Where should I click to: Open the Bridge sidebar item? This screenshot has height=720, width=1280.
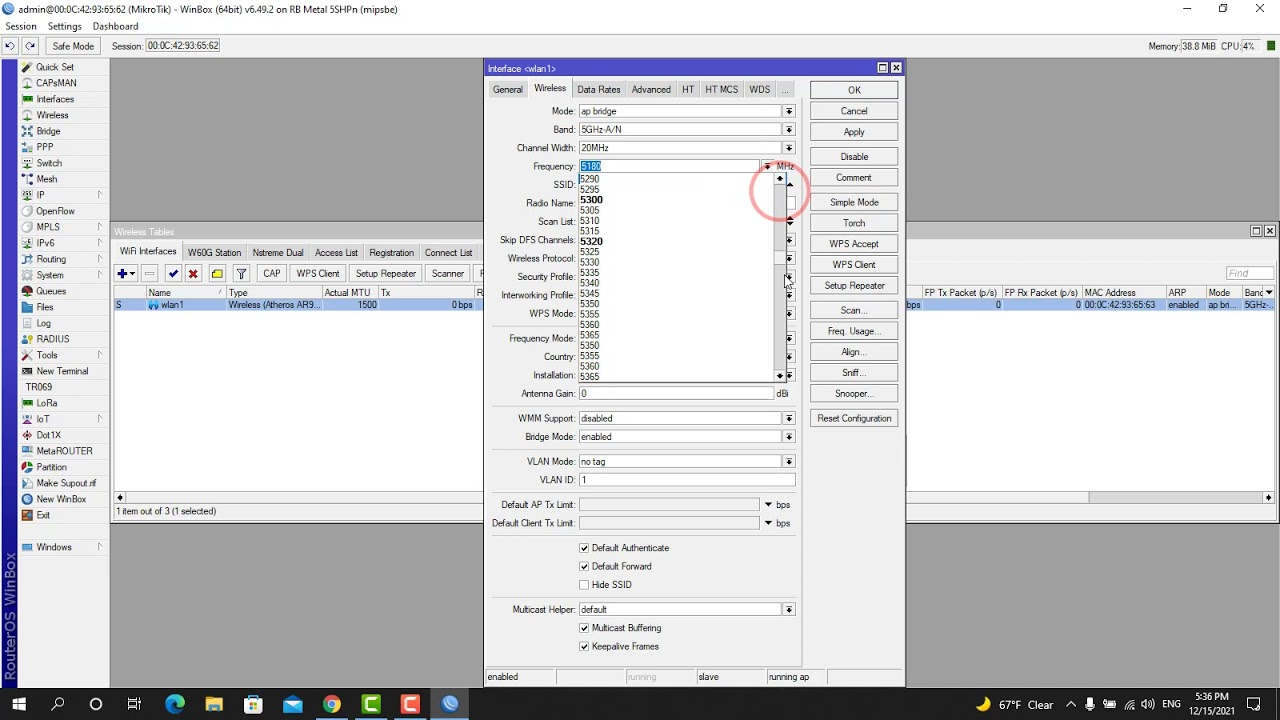pos(48,131)
